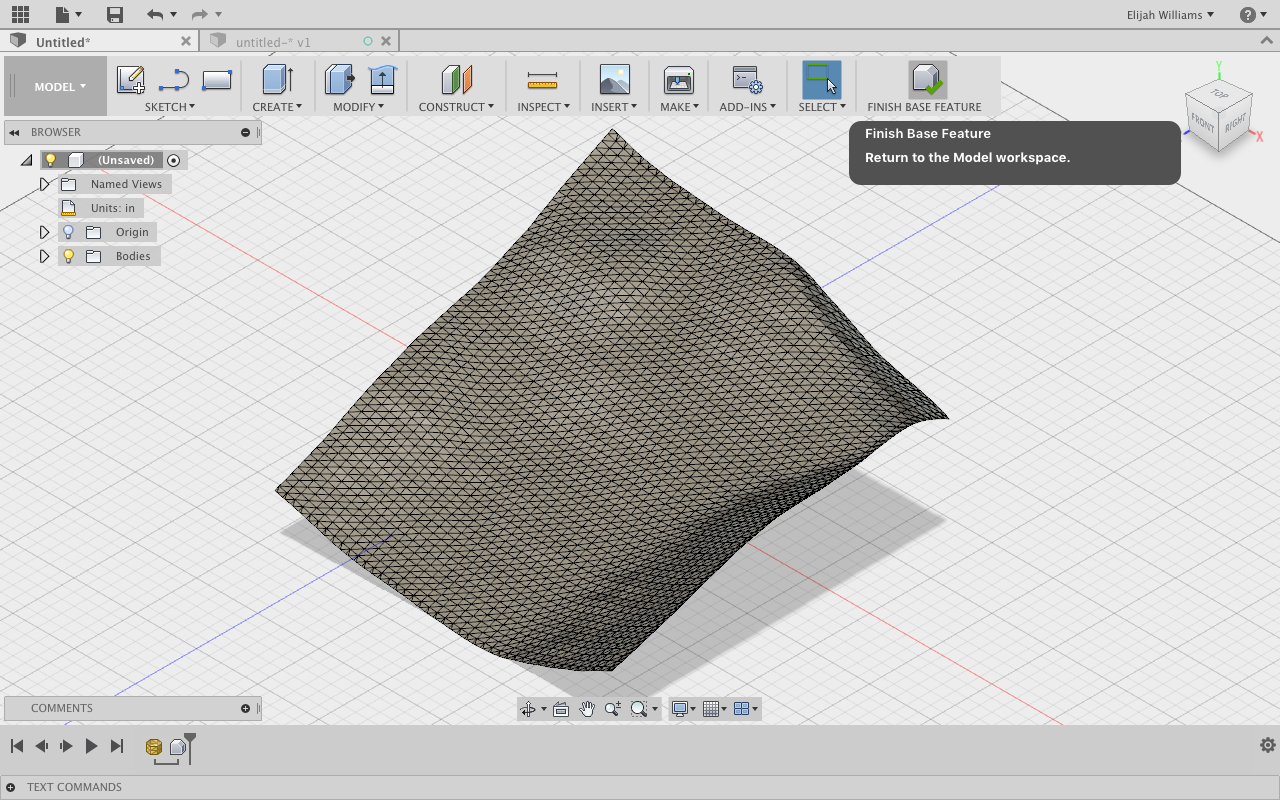This screenshot has height=800, width=1280.
Task: Select the Extrude tool icon
Action: [x=277, y=80]
